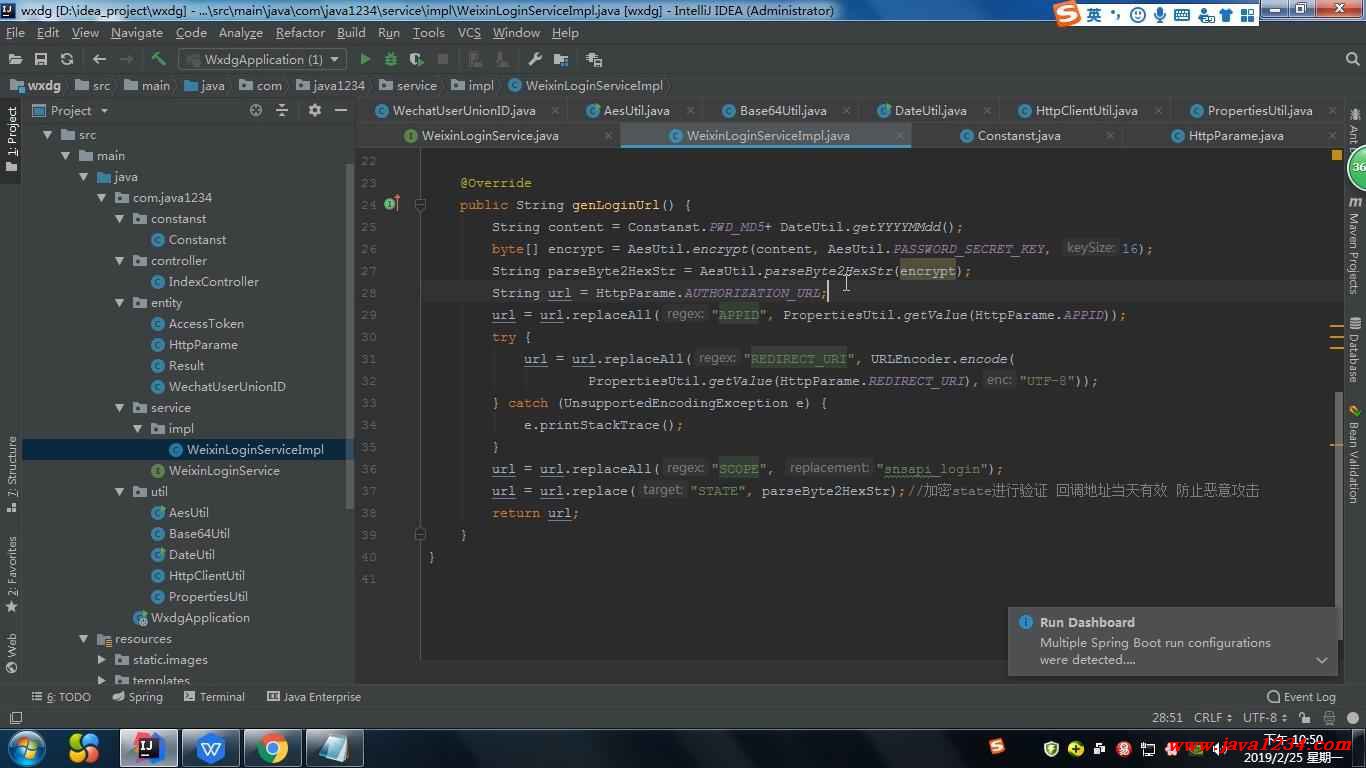Click the Windows Start button

pos(26,748)
